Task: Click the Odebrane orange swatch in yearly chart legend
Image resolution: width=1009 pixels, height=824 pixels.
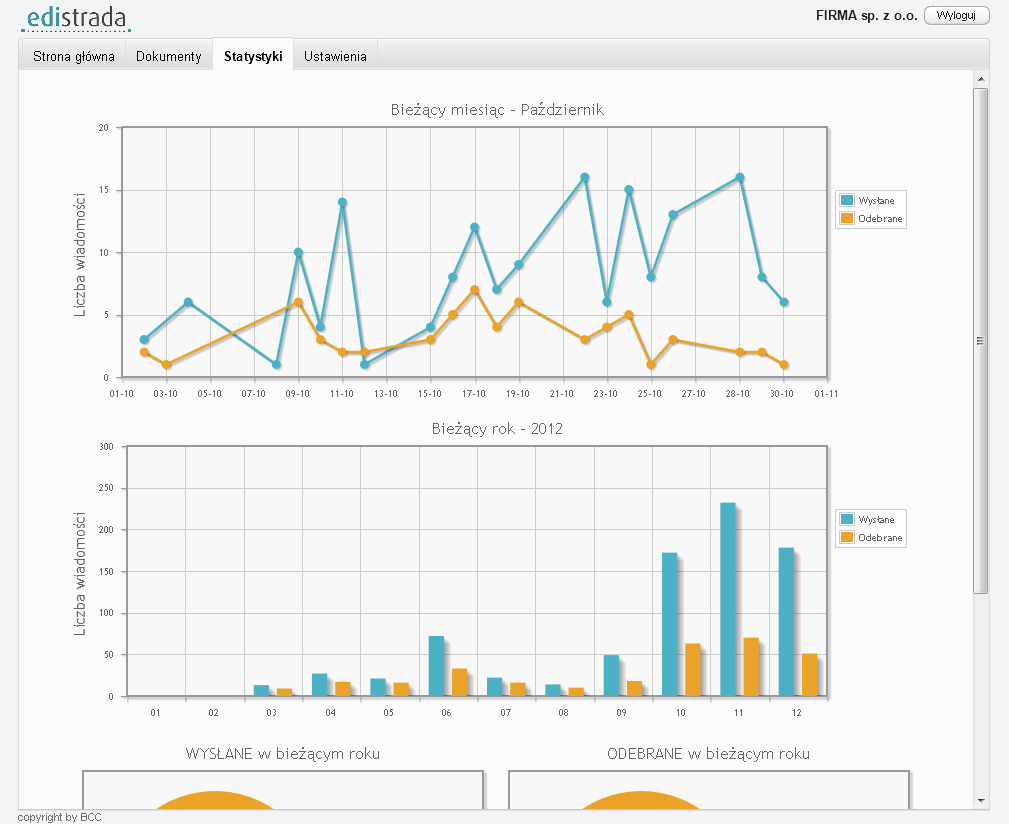Action: (847, 537)
